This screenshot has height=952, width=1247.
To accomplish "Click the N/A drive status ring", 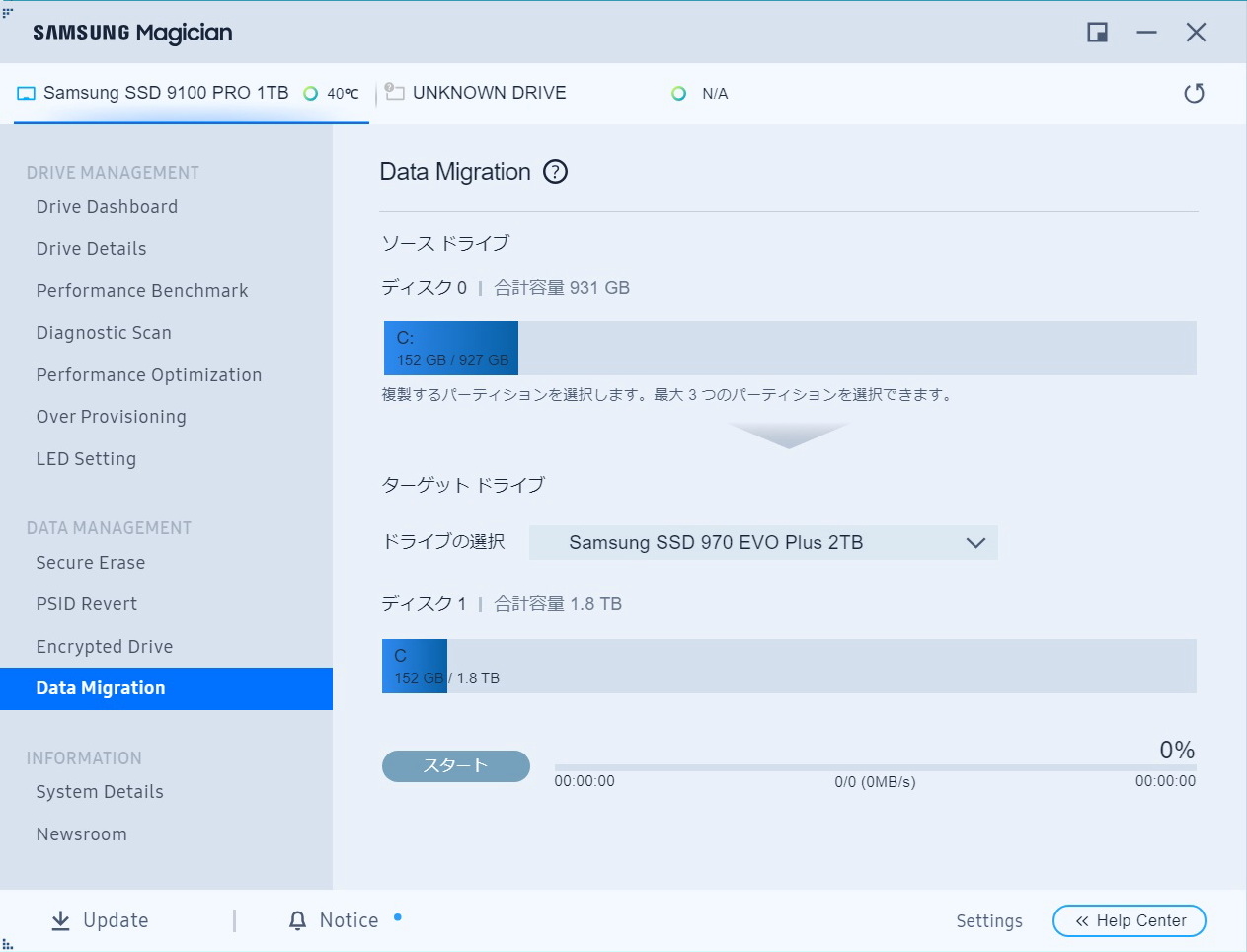I will pyautogui.click(x=678, y=94).
